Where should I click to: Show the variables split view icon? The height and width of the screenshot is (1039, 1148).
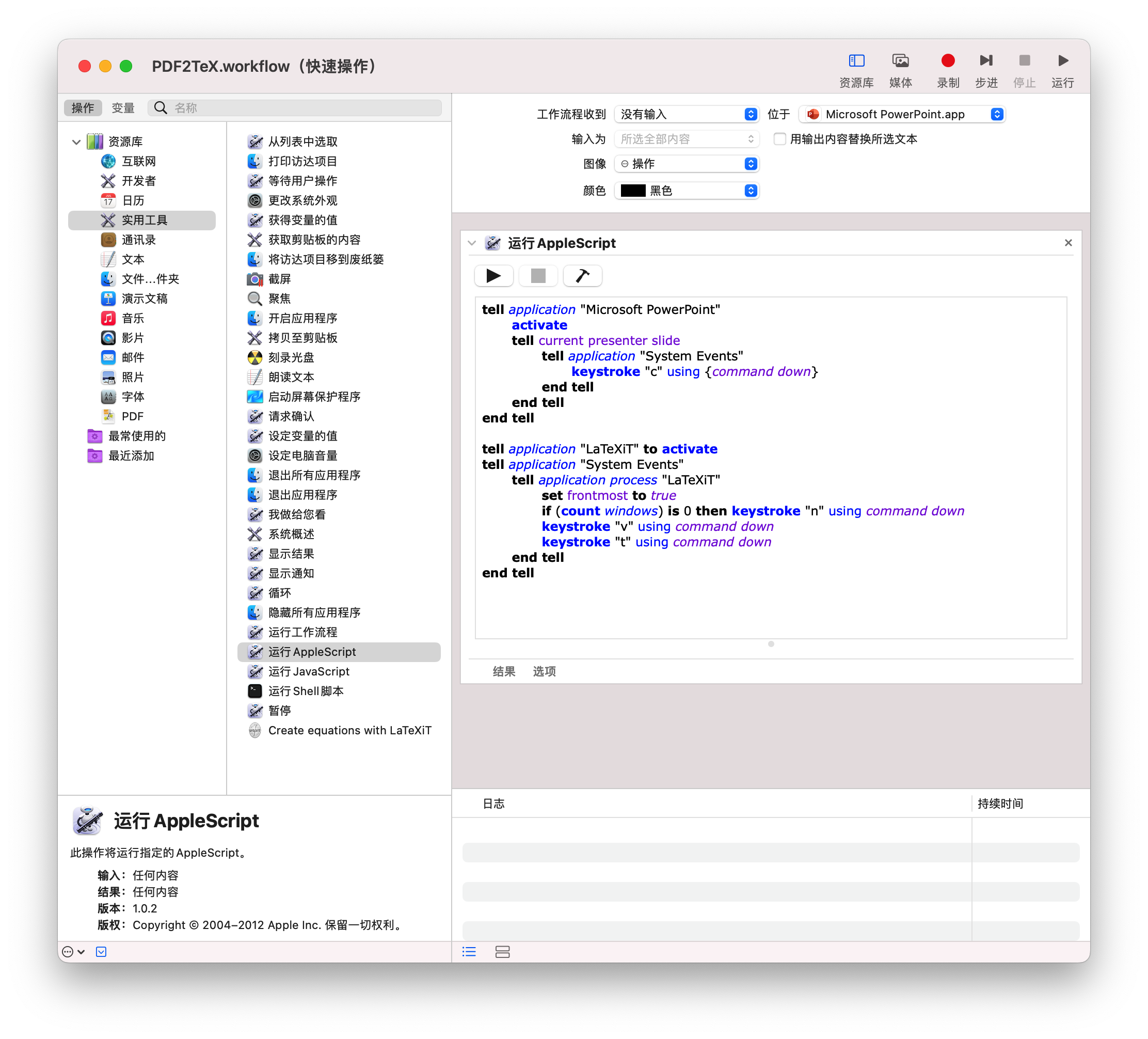click(502, 952)
